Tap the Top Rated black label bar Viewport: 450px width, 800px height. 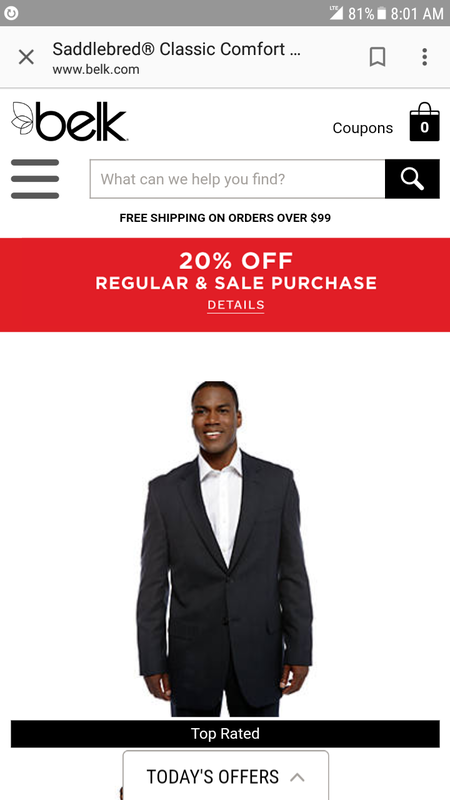225,734
